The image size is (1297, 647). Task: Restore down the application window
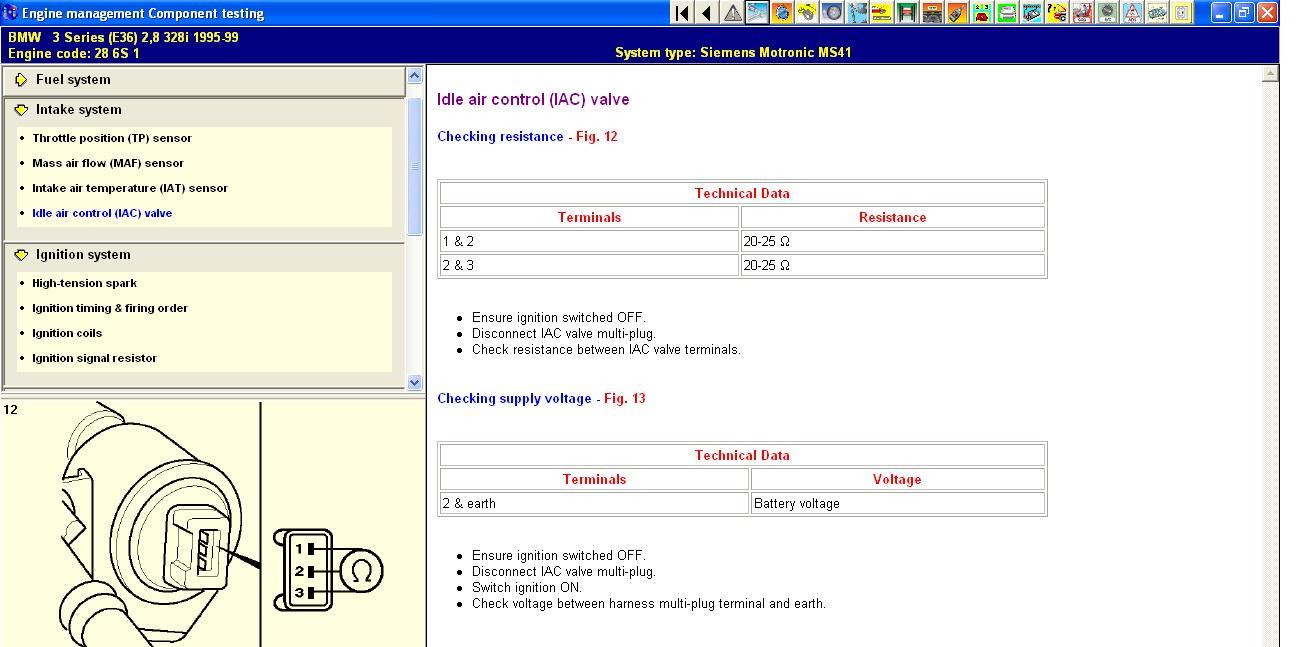point(1244,13)
